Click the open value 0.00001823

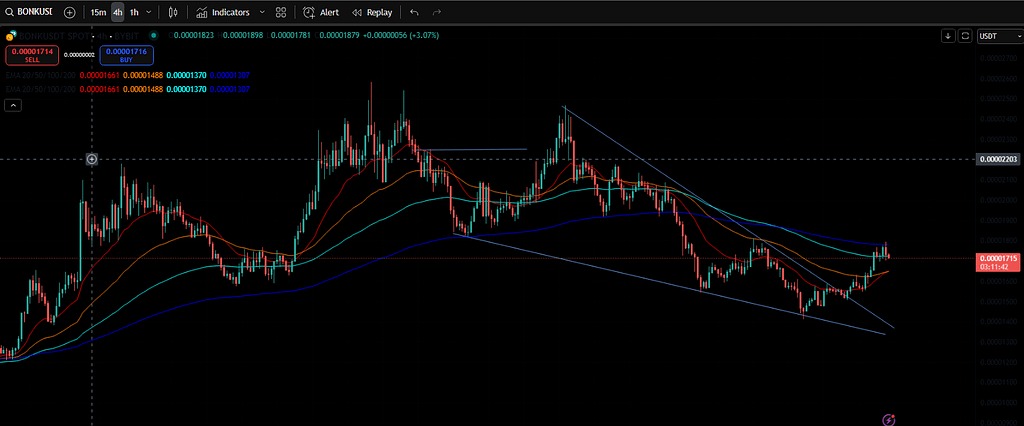pos(194,35)
